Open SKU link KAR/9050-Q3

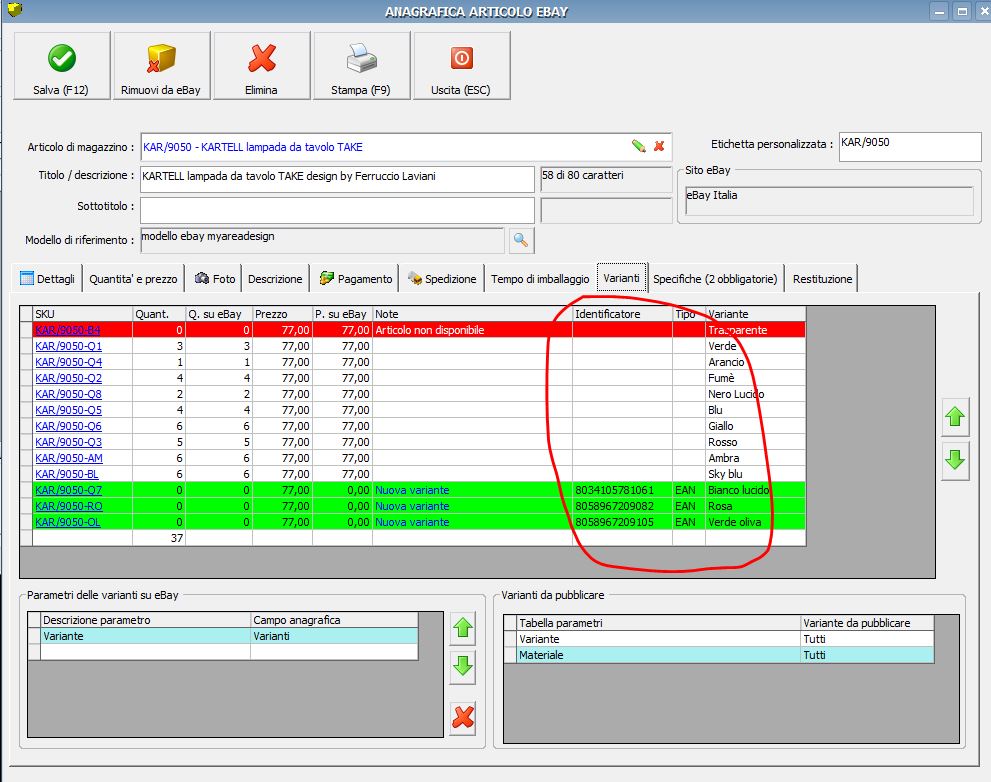68,442
